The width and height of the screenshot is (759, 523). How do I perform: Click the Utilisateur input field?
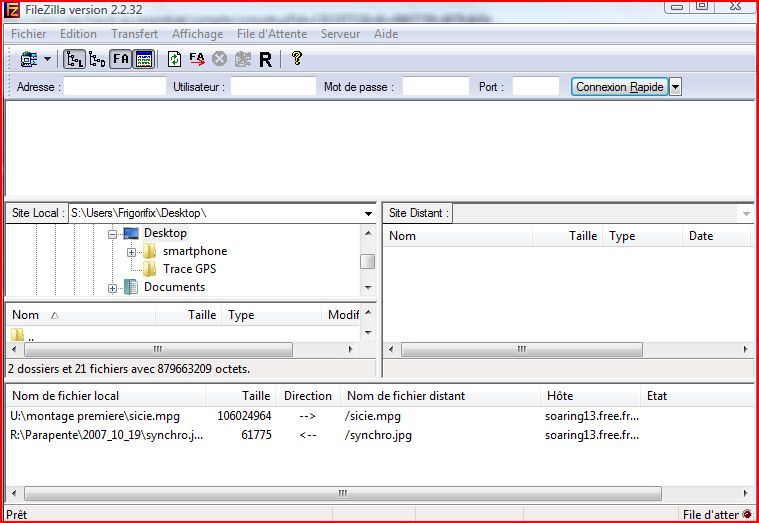(x=273, y=87)
